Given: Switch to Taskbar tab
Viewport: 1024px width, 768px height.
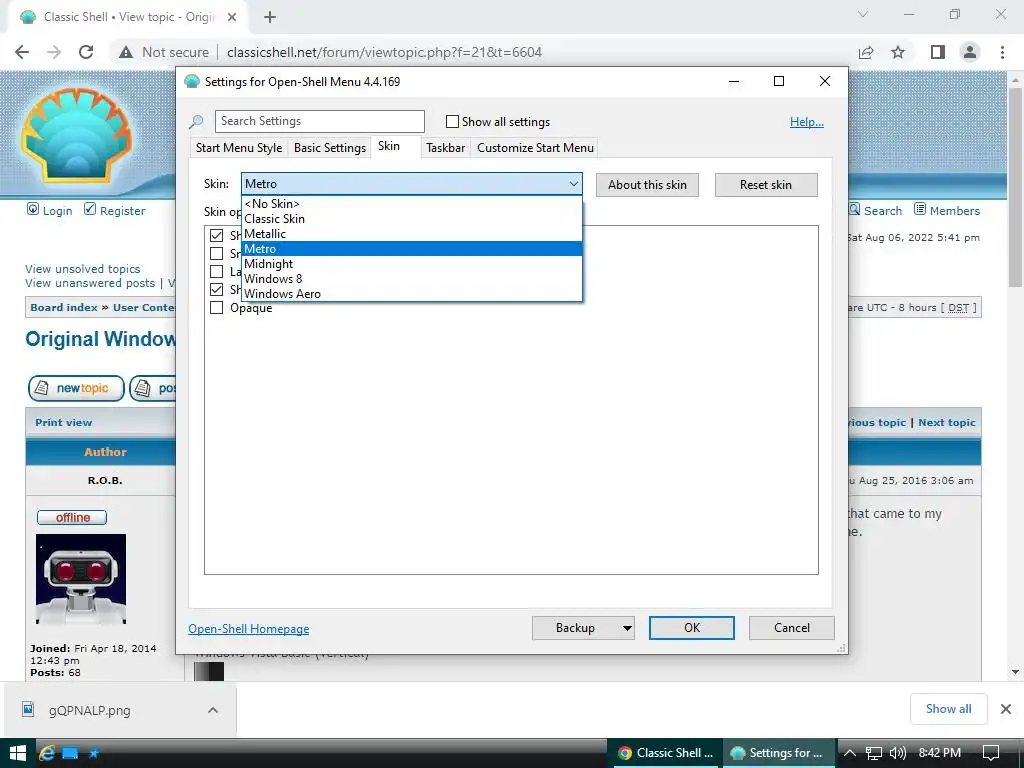Looking at the screenshot, I should pos(445,148).
